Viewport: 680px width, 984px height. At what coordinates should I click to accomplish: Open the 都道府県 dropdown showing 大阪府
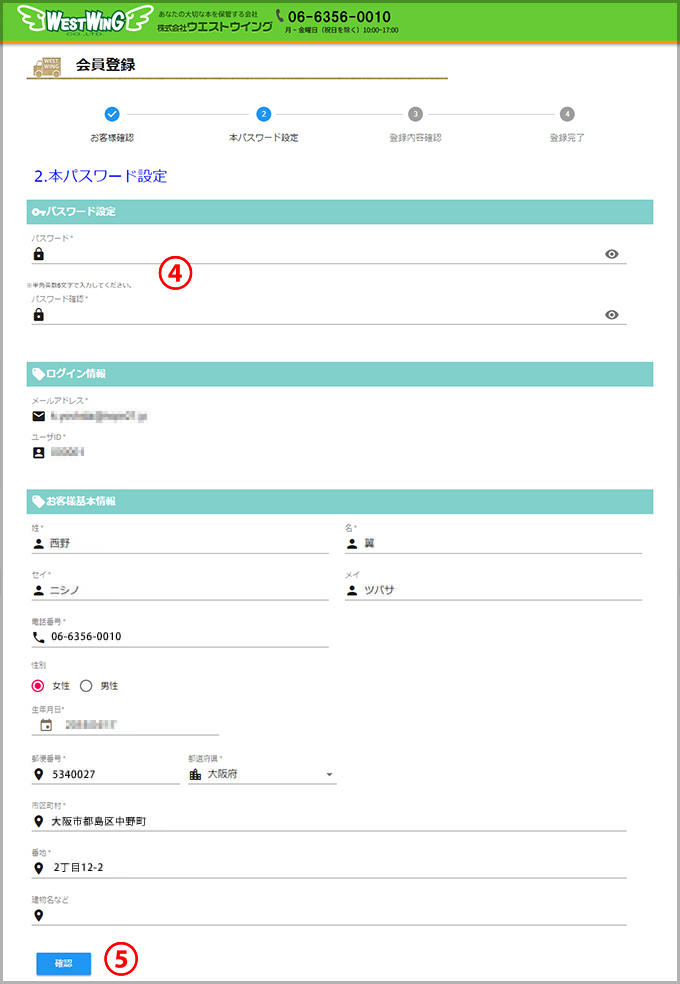(262, 774)
